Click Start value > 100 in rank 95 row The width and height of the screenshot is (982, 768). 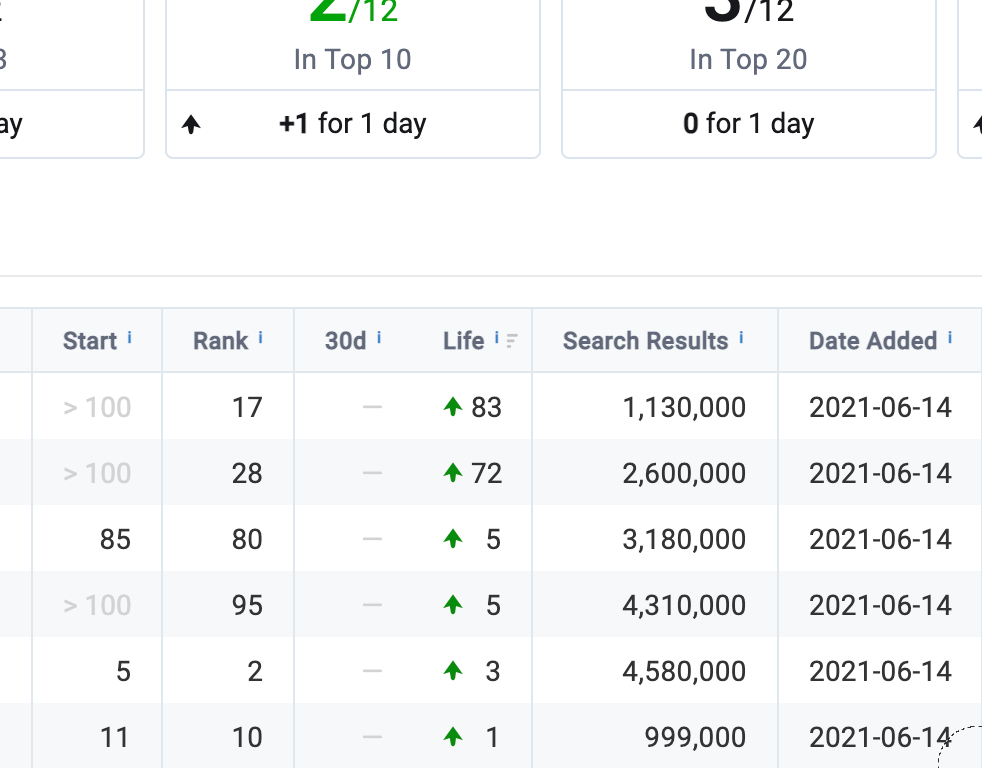pyautogui.click(x=97, y=606)
